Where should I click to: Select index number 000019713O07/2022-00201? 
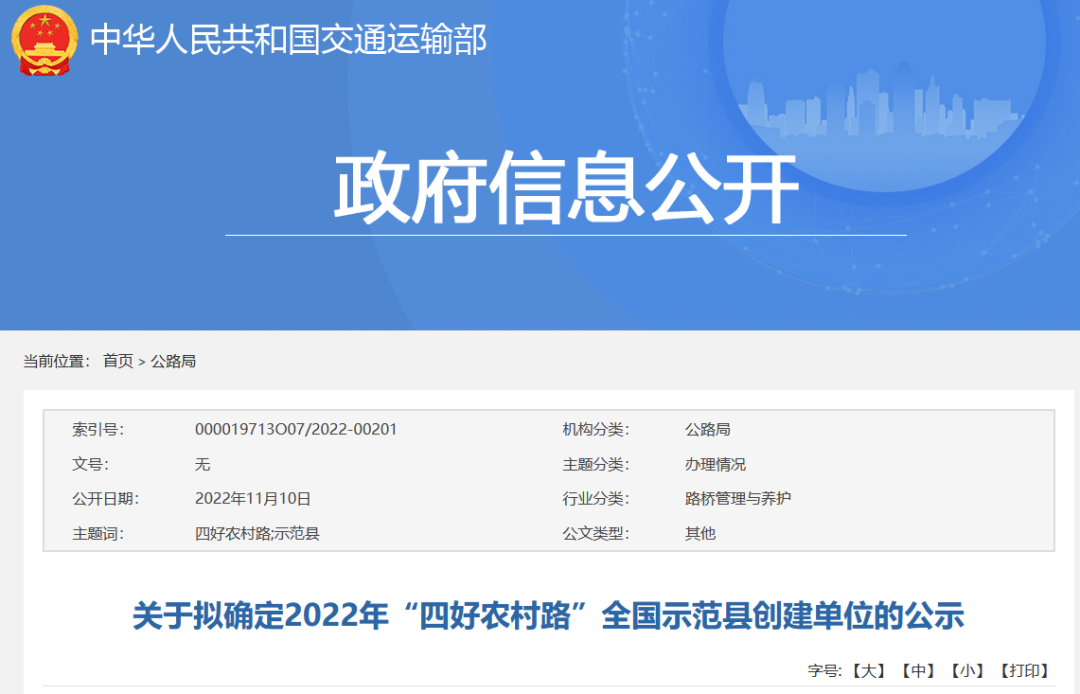[x=296, y=430]
